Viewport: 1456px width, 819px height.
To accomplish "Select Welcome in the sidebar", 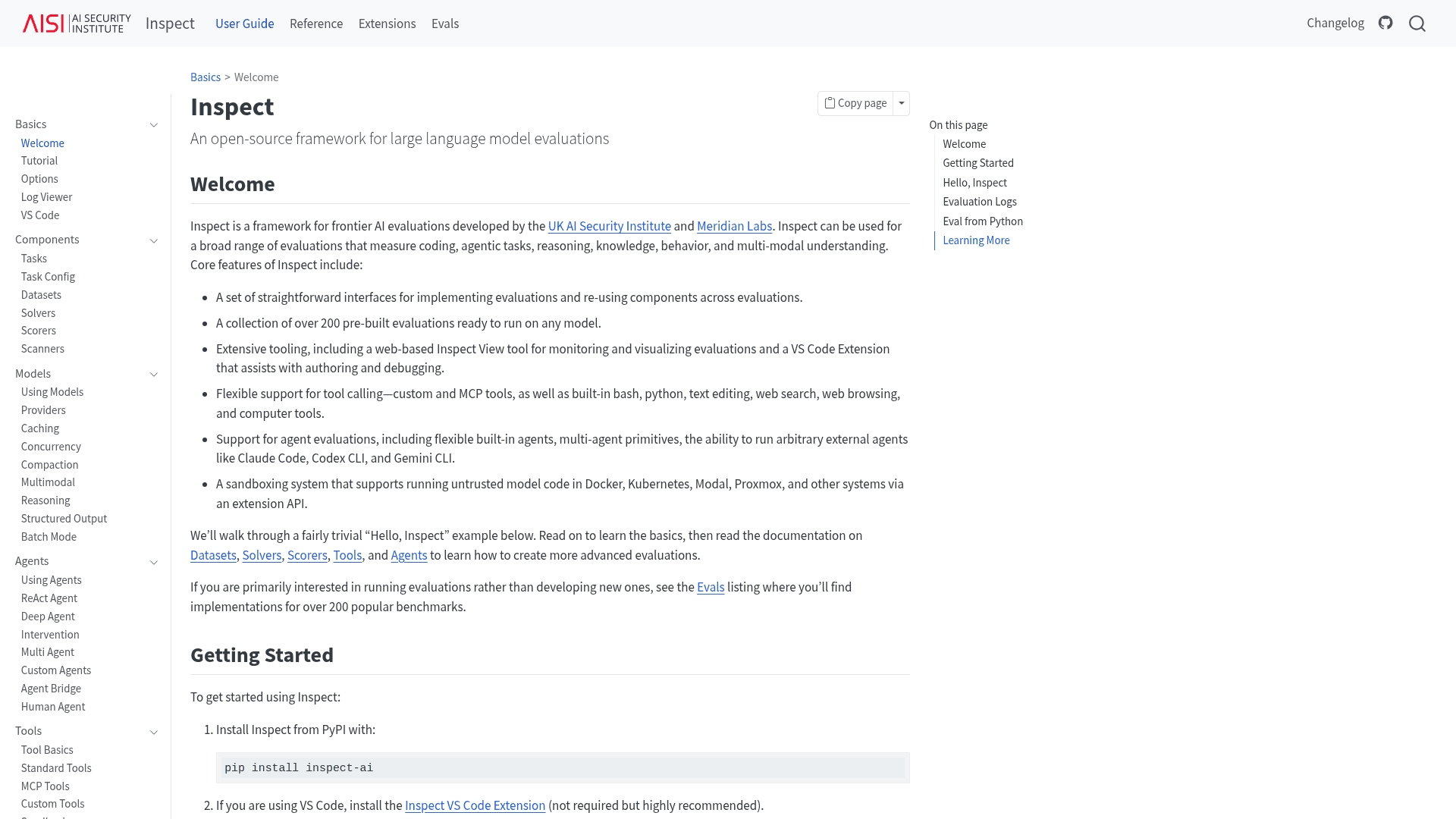I will point(42,143).
